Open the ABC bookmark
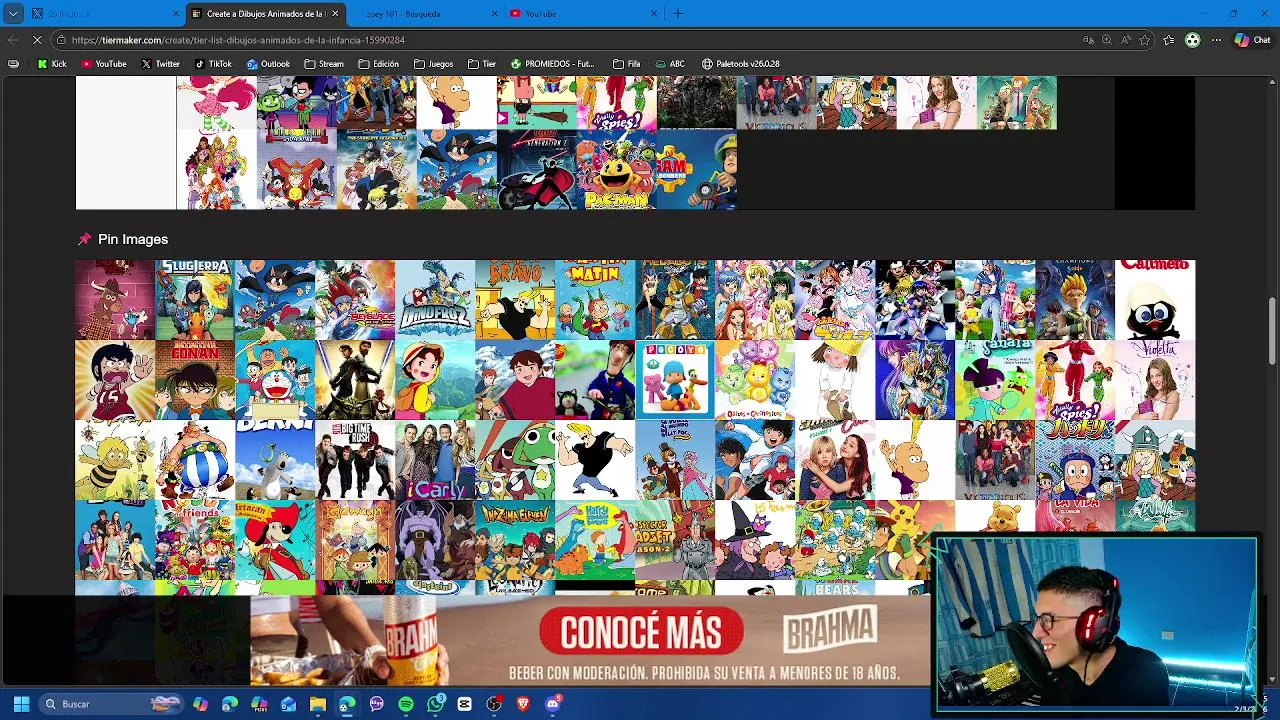The width and height of the screenshot is (1280, 720). click(x=670, y=64)
